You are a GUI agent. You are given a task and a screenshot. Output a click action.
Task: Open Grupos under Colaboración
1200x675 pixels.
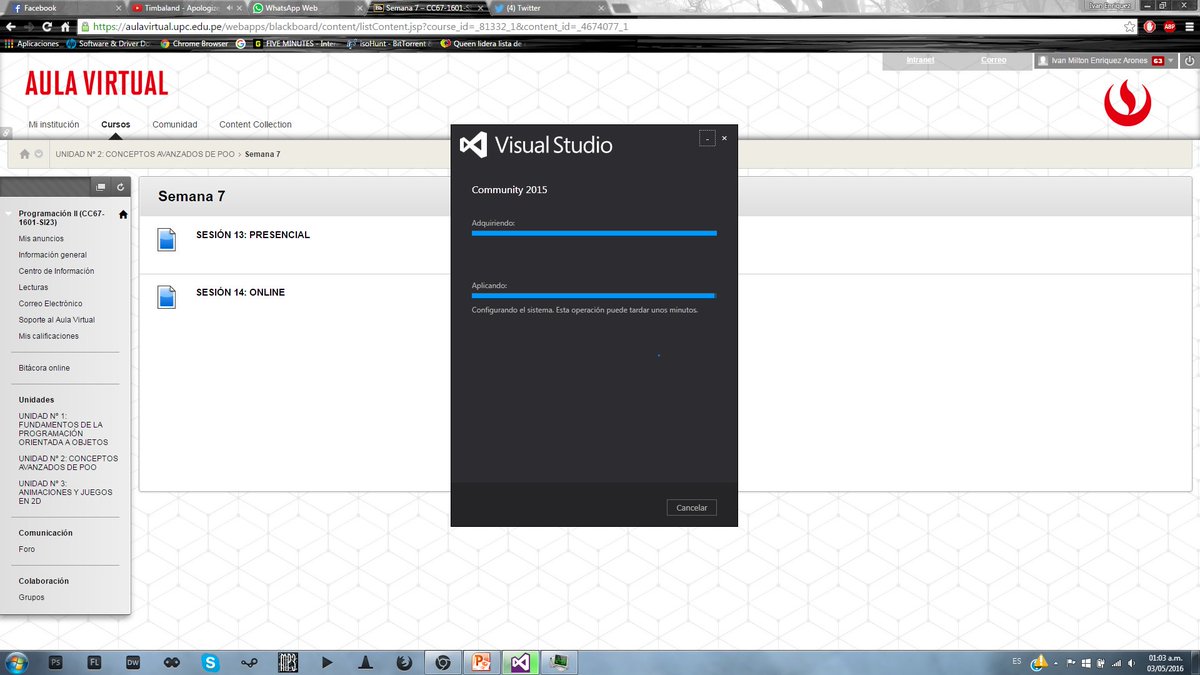[x=31, y=597]
